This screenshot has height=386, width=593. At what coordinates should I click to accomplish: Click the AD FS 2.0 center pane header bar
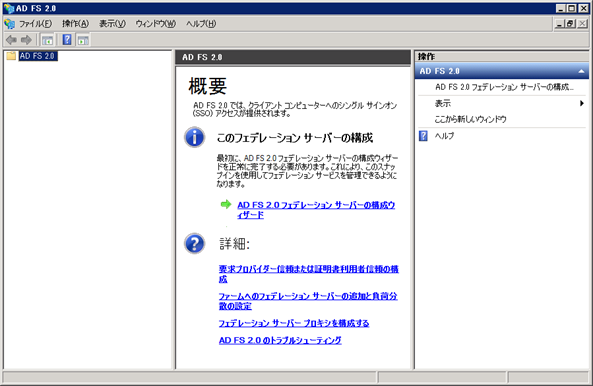(293, 57)
